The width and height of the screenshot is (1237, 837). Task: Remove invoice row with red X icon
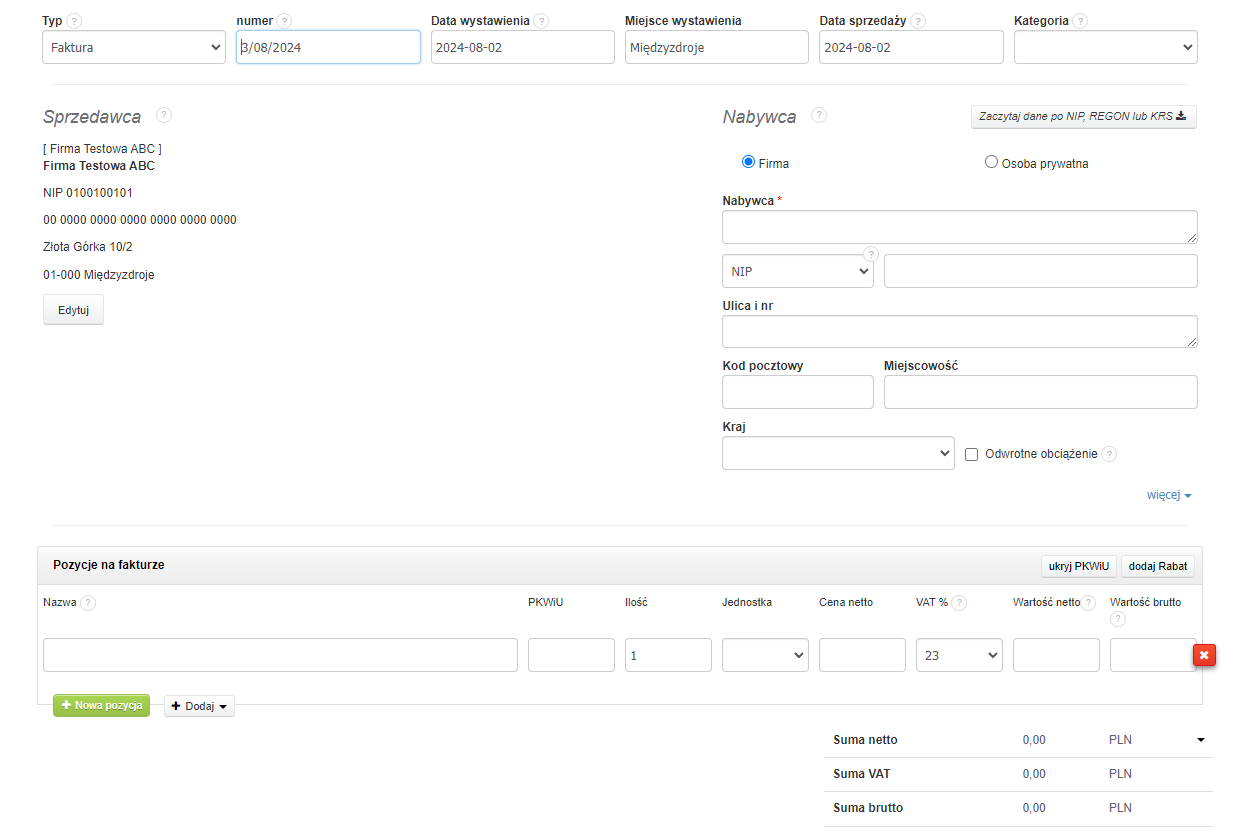(x=1204, y=655)
